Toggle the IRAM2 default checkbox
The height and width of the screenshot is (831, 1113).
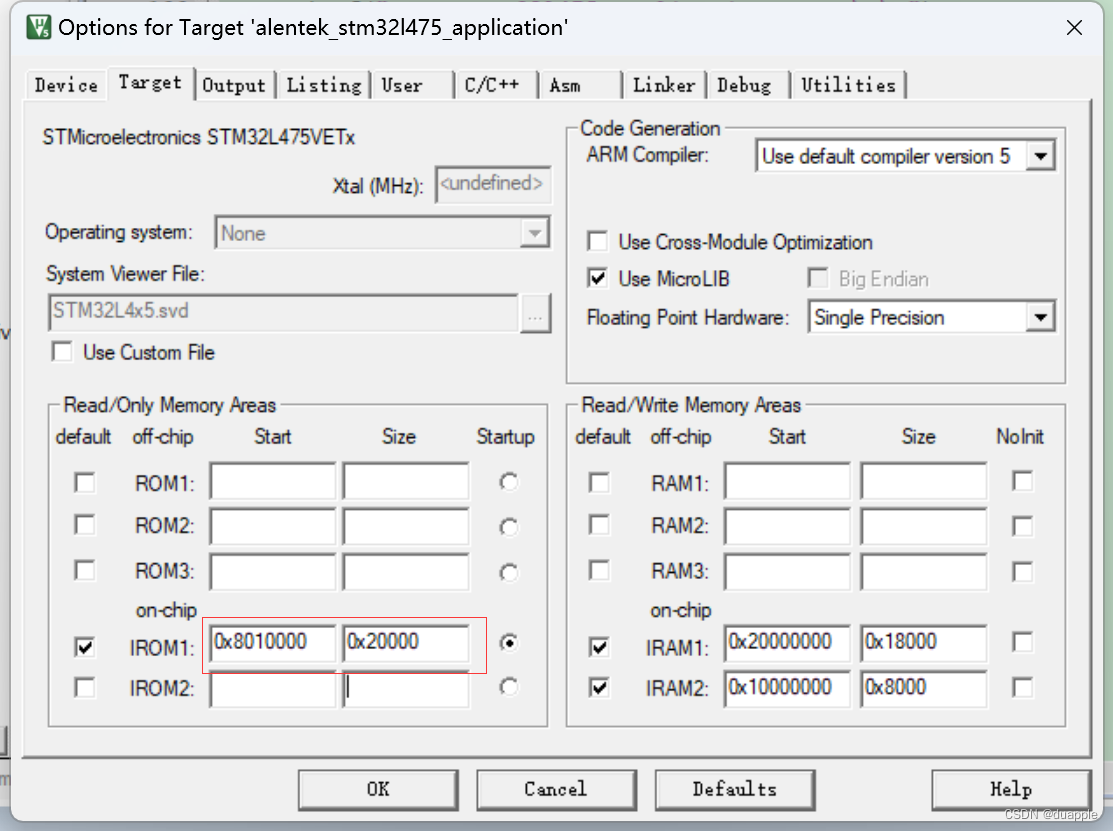click(x=599, y=688)
